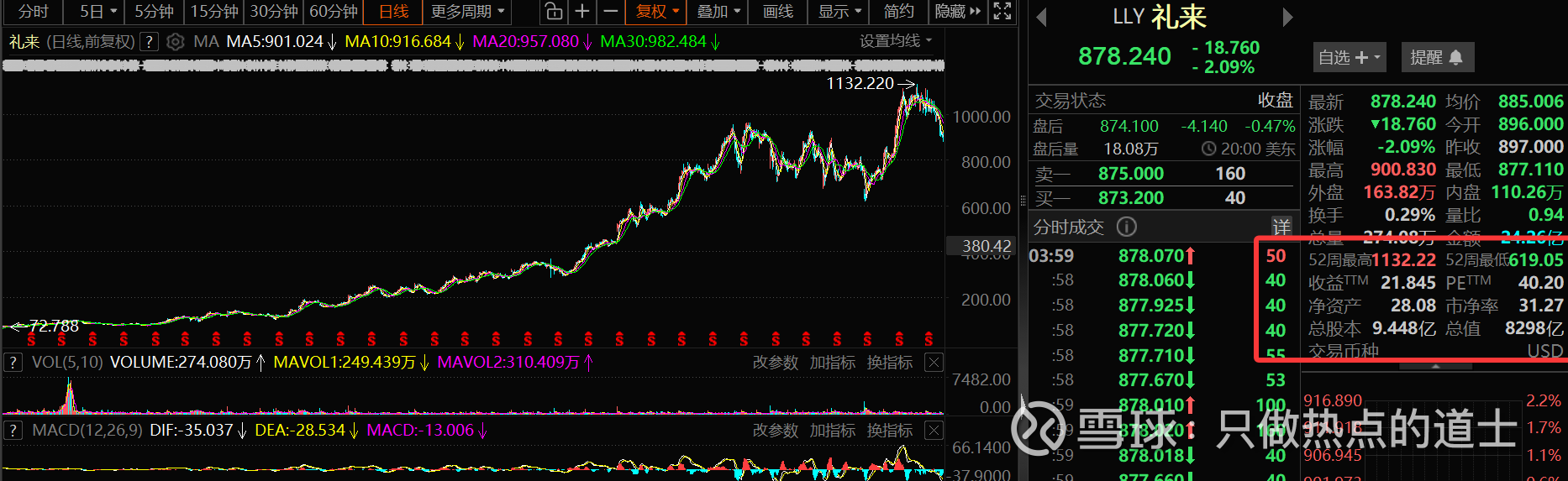Click the 提醒 alert bell button

pos(1436,57)
